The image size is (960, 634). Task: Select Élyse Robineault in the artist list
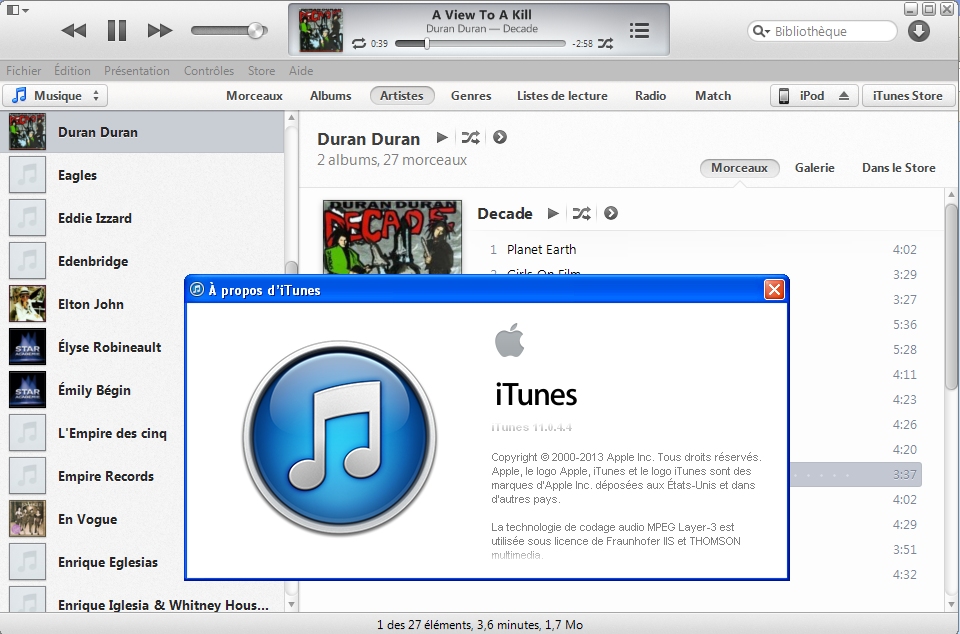pos(92,347)
